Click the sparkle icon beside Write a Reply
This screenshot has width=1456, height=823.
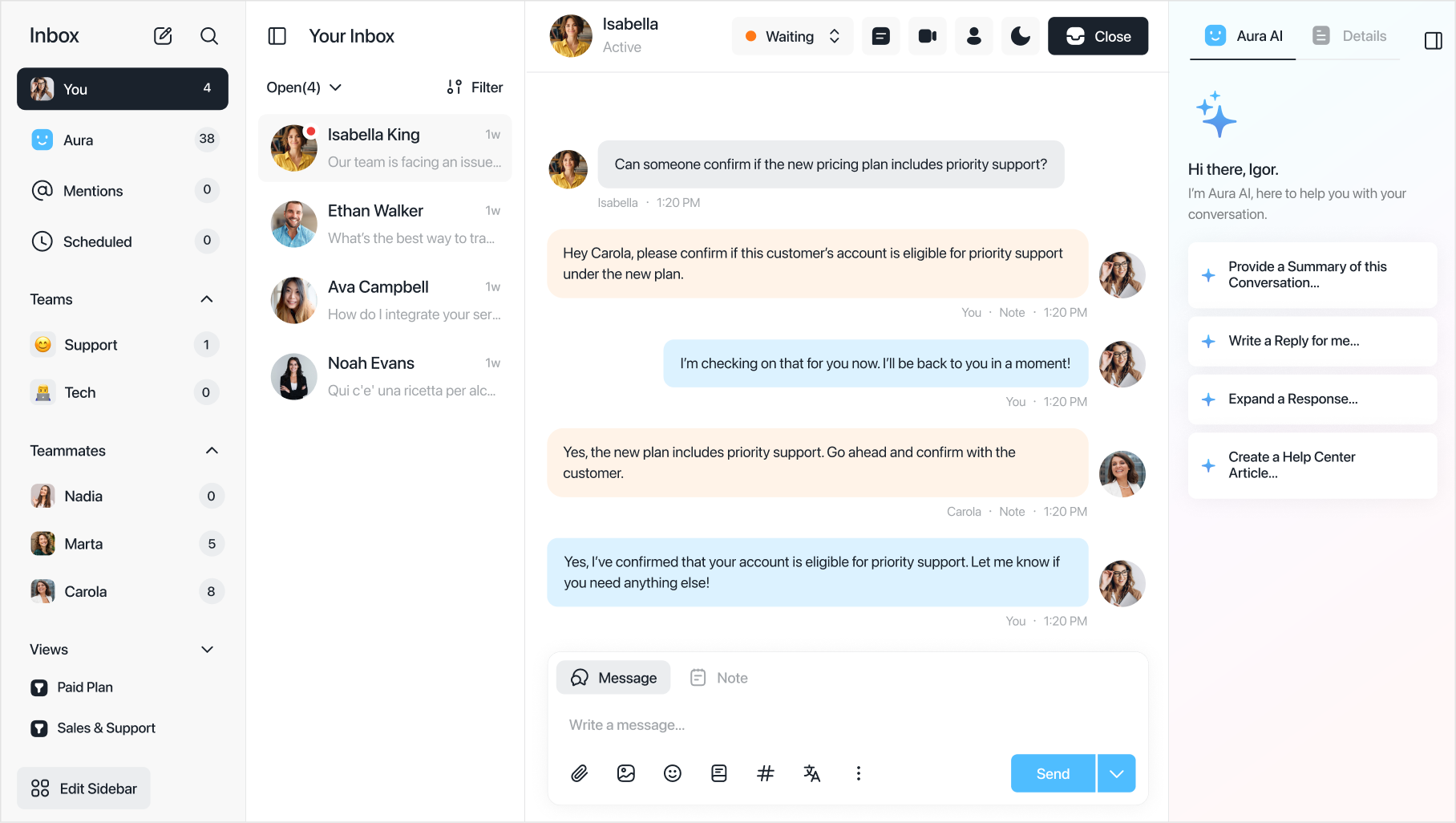pyautogui.click(x=1208, y=341)
